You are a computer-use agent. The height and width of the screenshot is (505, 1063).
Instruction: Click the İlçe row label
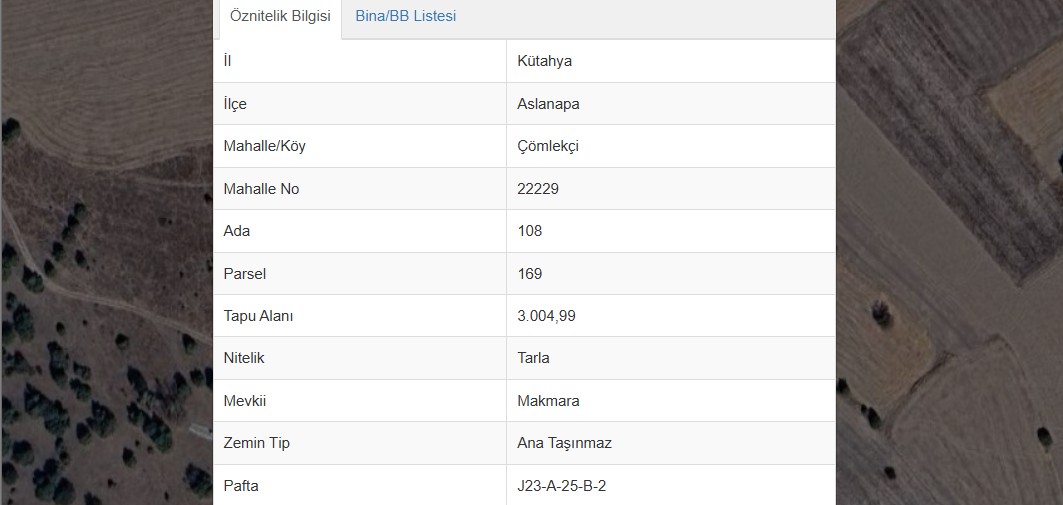235,104
